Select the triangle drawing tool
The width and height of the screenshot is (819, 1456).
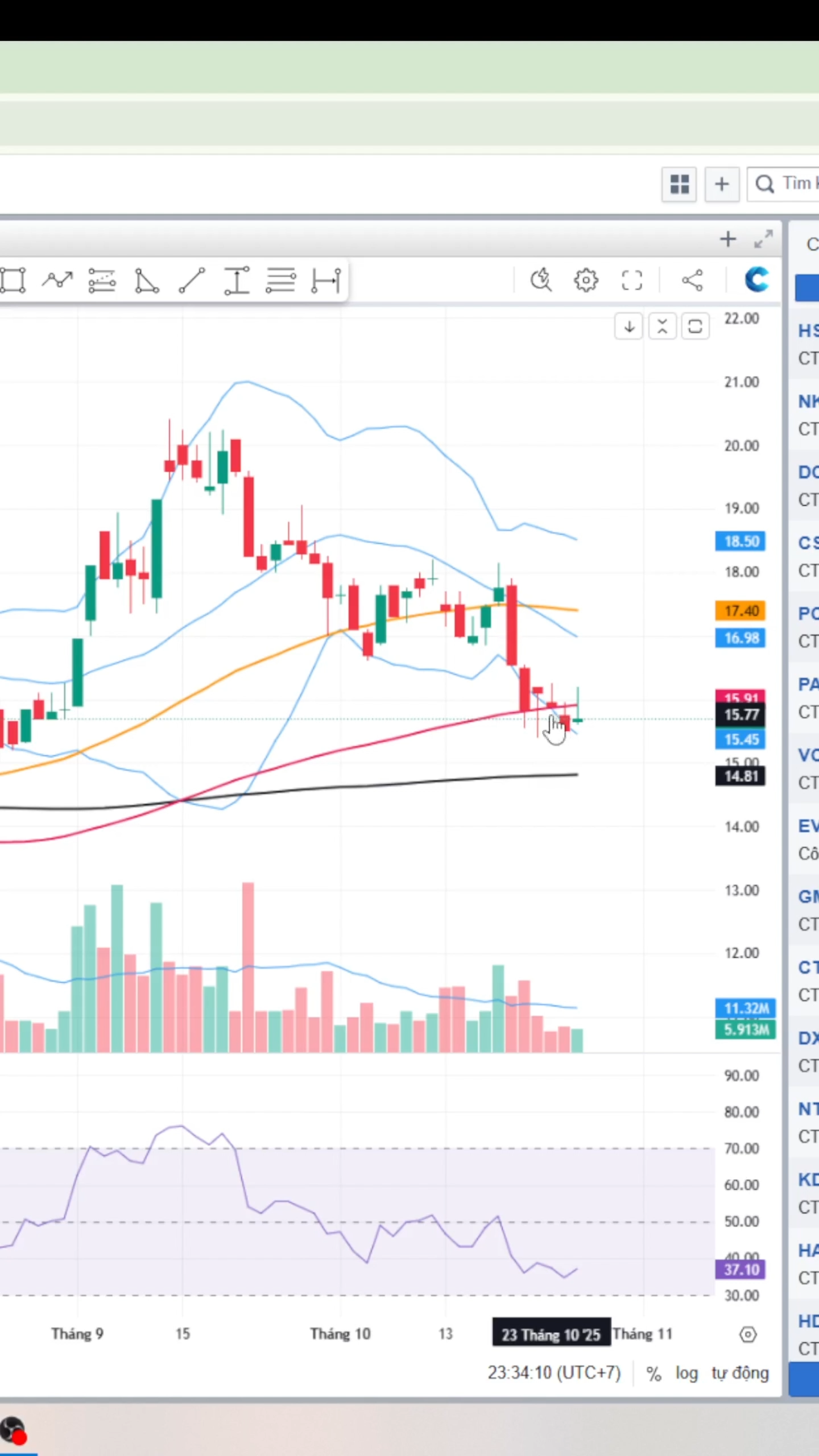(147, 280)
